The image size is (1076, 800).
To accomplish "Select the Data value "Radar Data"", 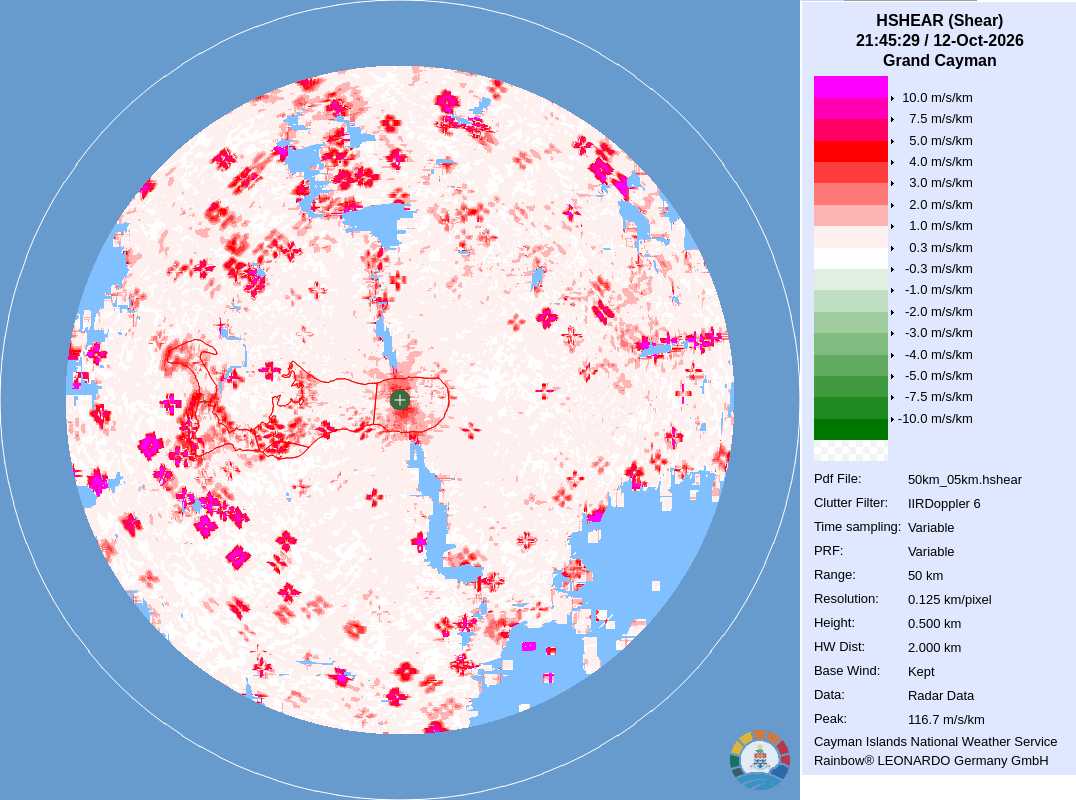I will click(x=941, y=696).
